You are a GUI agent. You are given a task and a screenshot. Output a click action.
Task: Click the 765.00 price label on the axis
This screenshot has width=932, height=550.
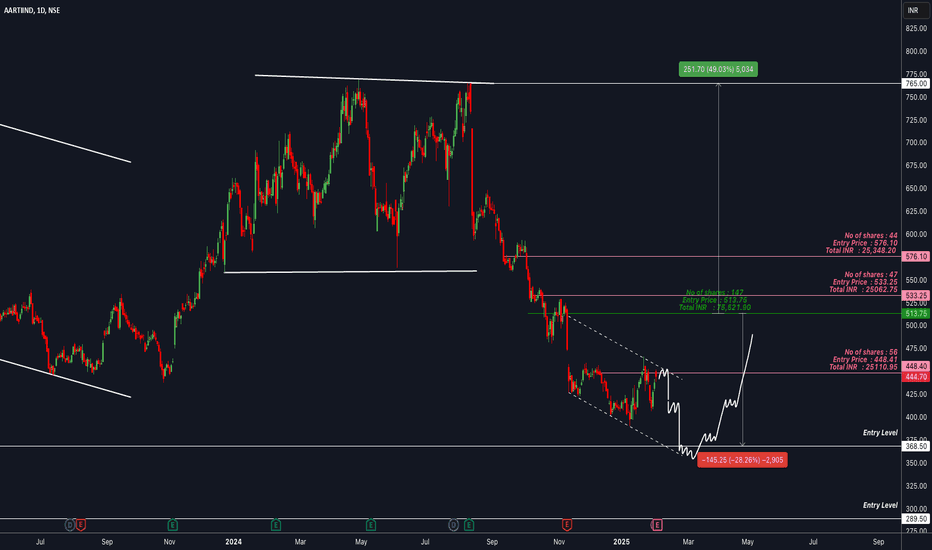(x=916, y=84)
